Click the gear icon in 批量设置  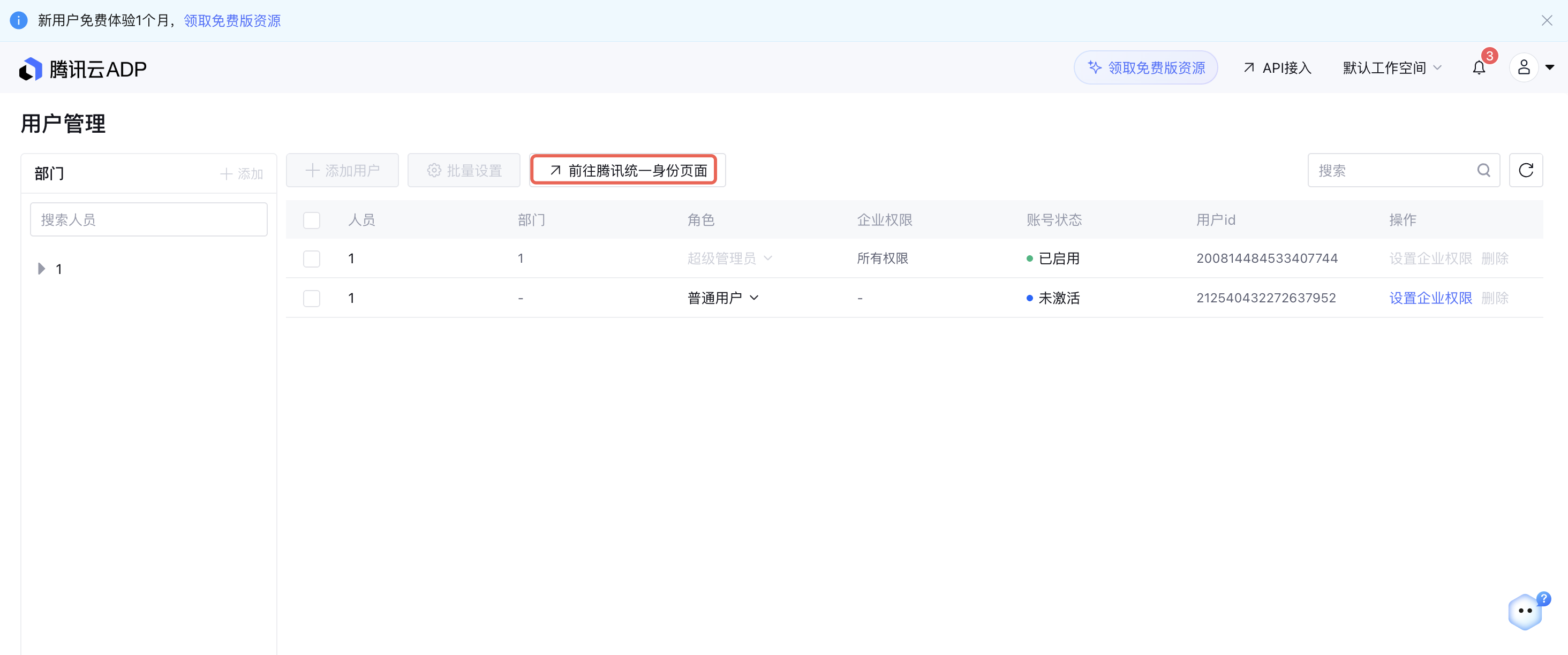434,170
